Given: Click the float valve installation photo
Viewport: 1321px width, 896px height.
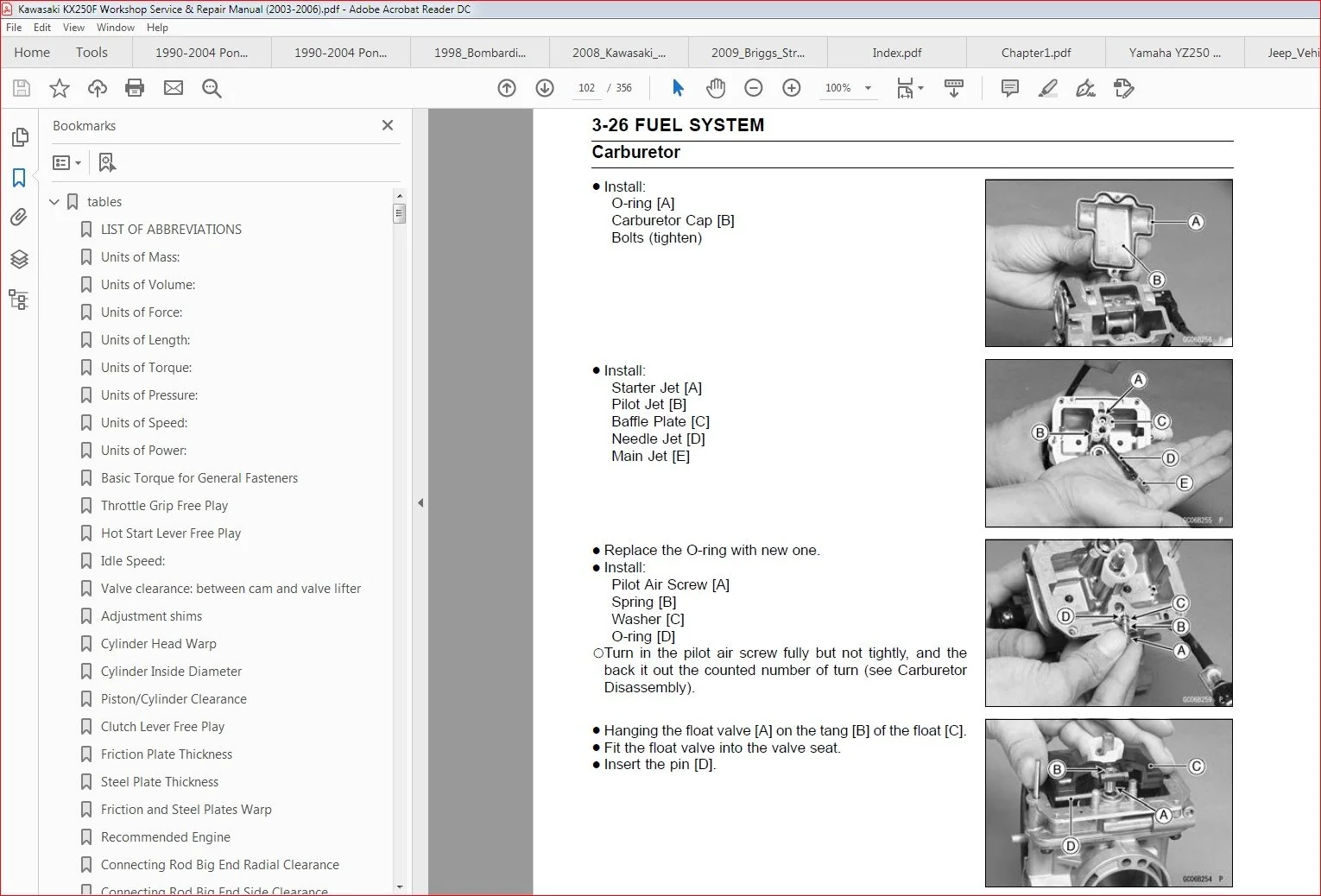Looking at the screenshot, I should (x=1109, y=803).
